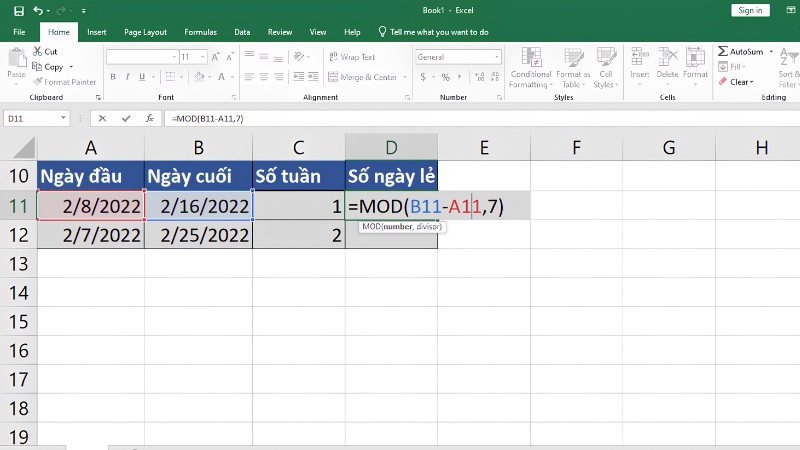Click cell containing 2/25/2022
This screenshot has height=450, width=800.
198,235
